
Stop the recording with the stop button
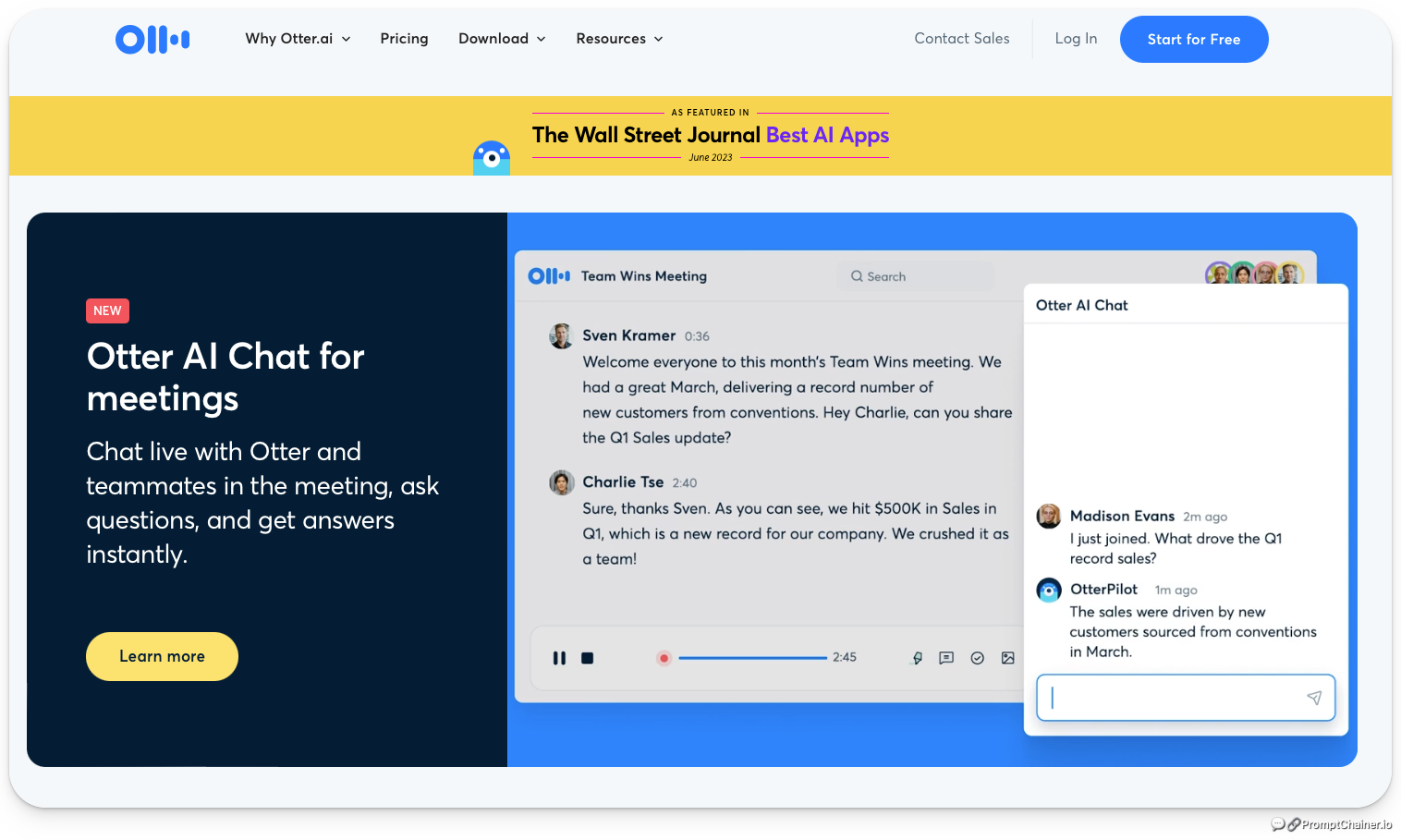click(x=587, y=658)
